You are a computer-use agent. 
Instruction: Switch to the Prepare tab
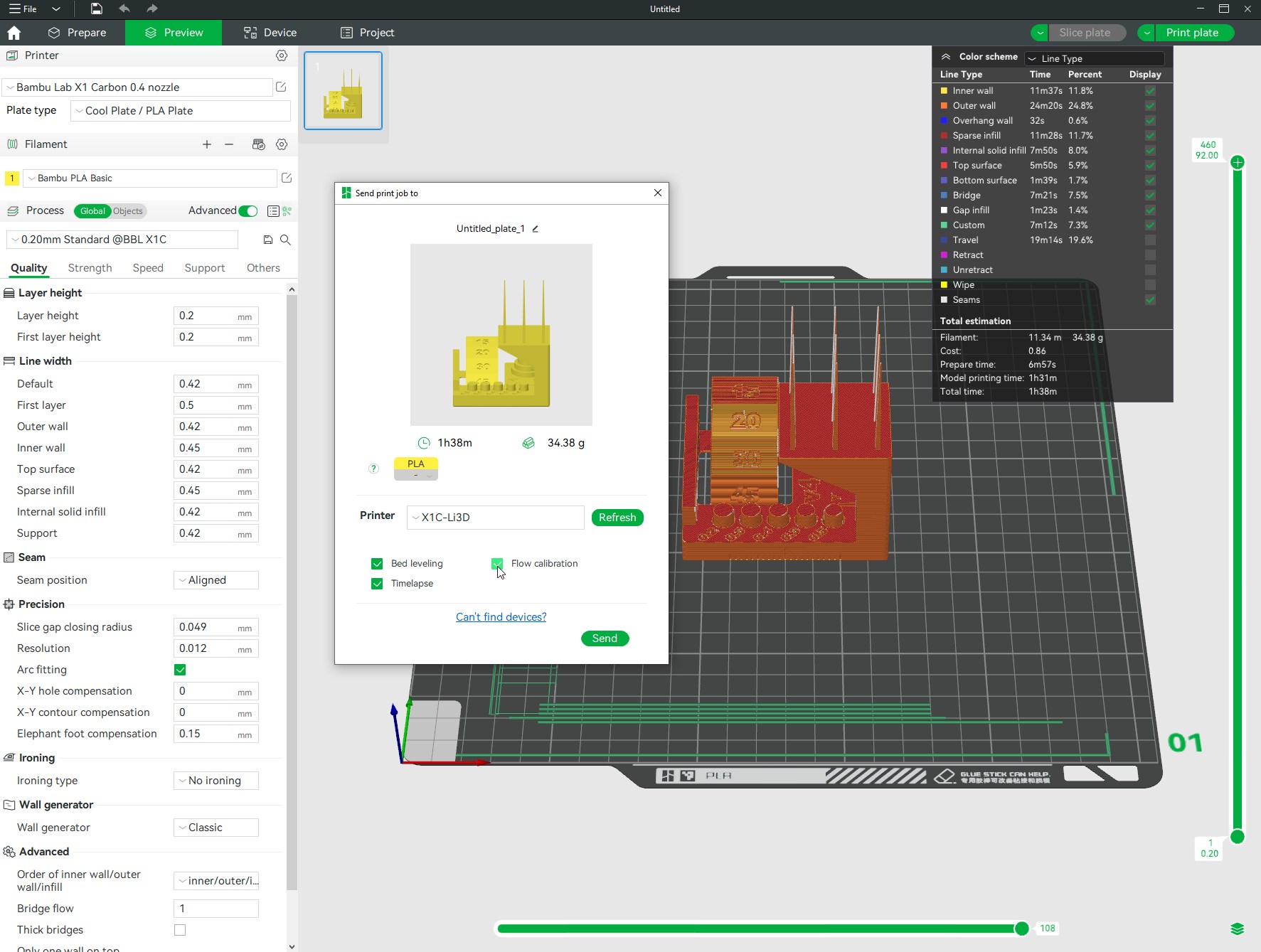78,33
